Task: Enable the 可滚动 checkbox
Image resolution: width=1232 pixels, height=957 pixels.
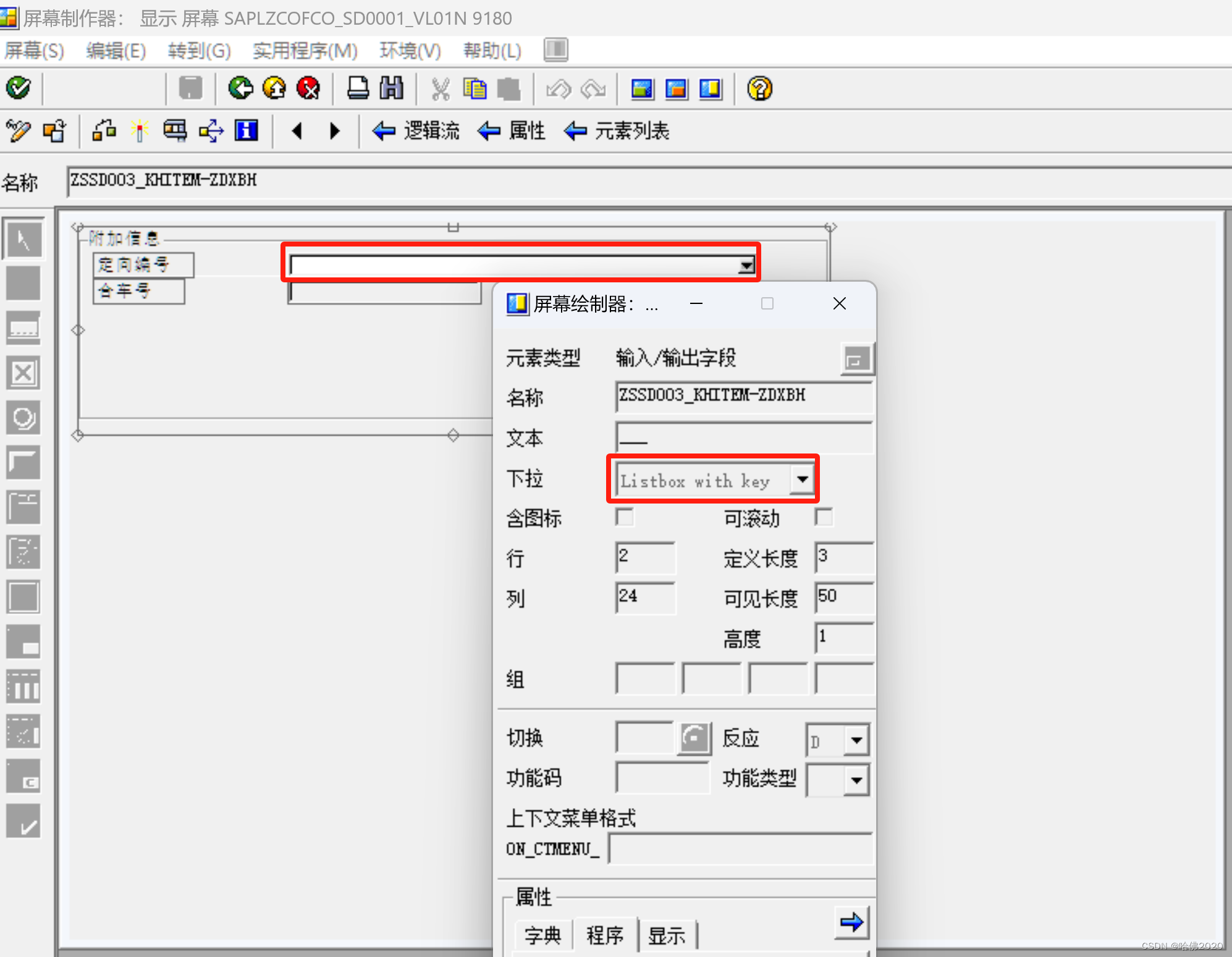Action: pyautogui.click(x=824, y=518)
